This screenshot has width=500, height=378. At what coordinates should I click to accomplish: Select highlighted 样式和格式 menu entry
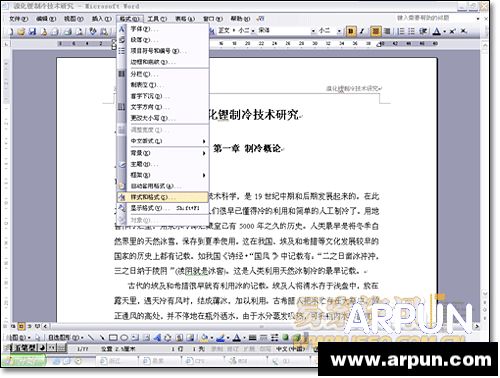click(x=163, y=197)
